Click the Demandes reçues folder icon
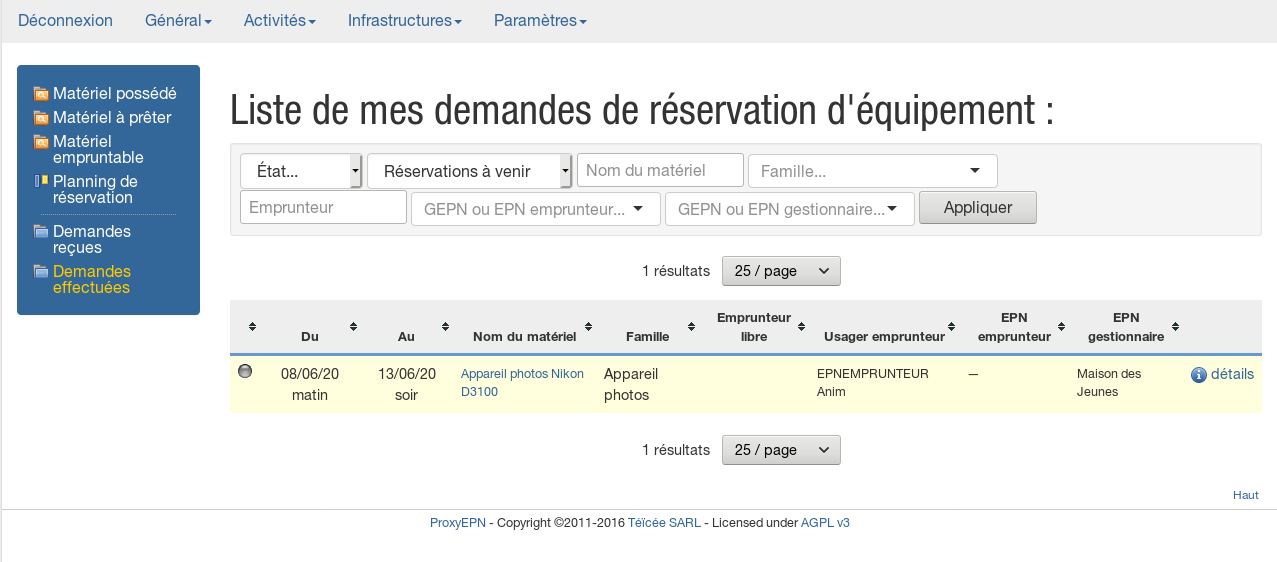This screenshot has width=1277, height=562. click(41, 232)
